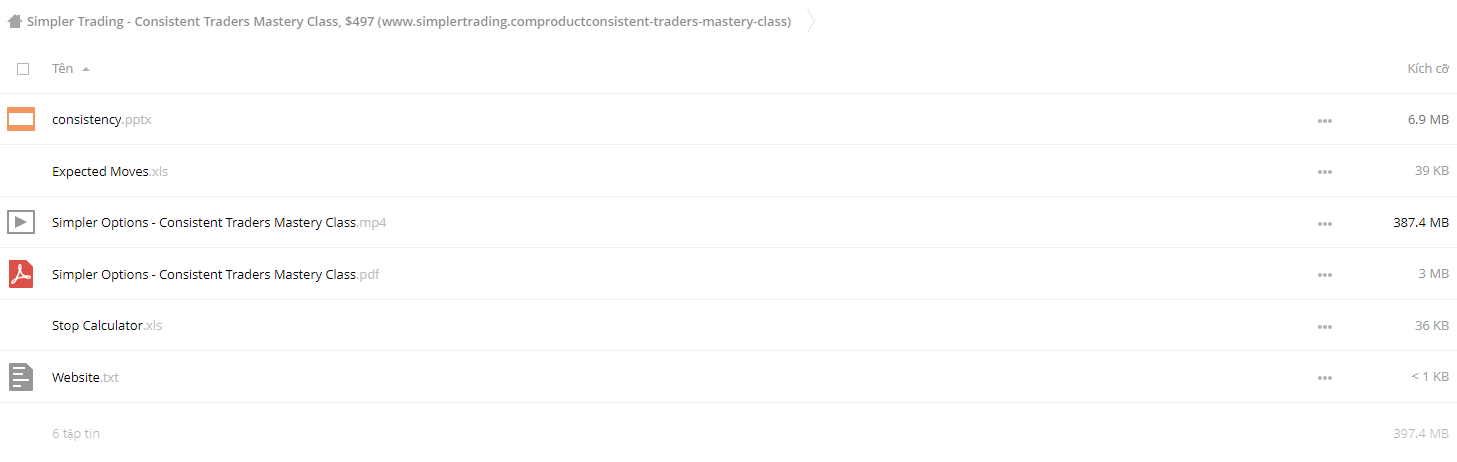Open the Expected Moves.xls file

110,171
